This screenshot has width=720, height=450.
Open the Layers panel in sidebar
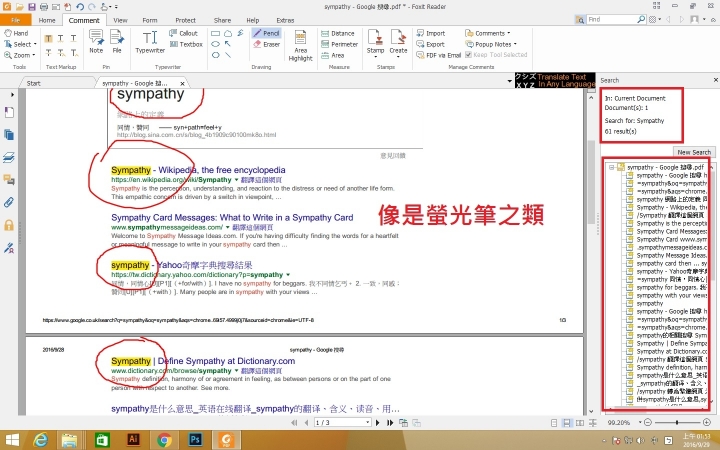click(9, 157)
